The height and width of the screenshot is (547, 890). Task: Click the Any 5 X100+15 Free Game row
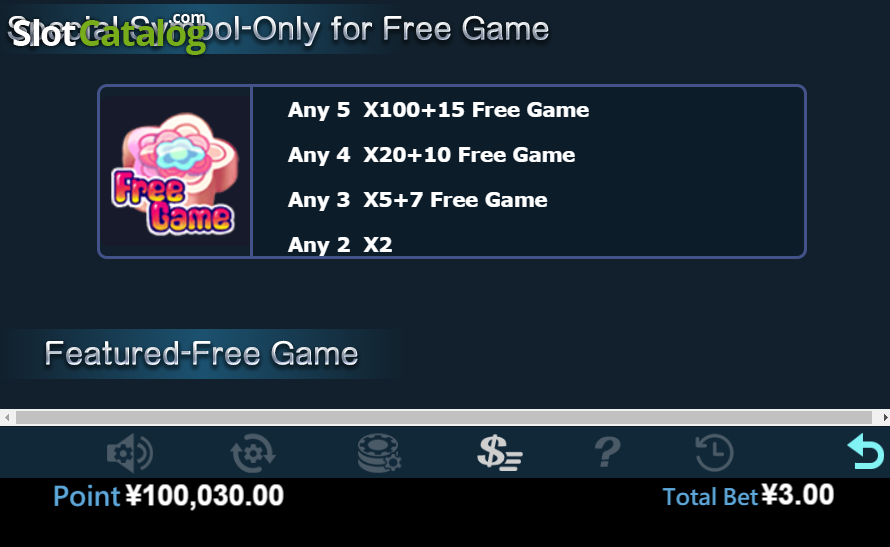click(x=438, y=110)
